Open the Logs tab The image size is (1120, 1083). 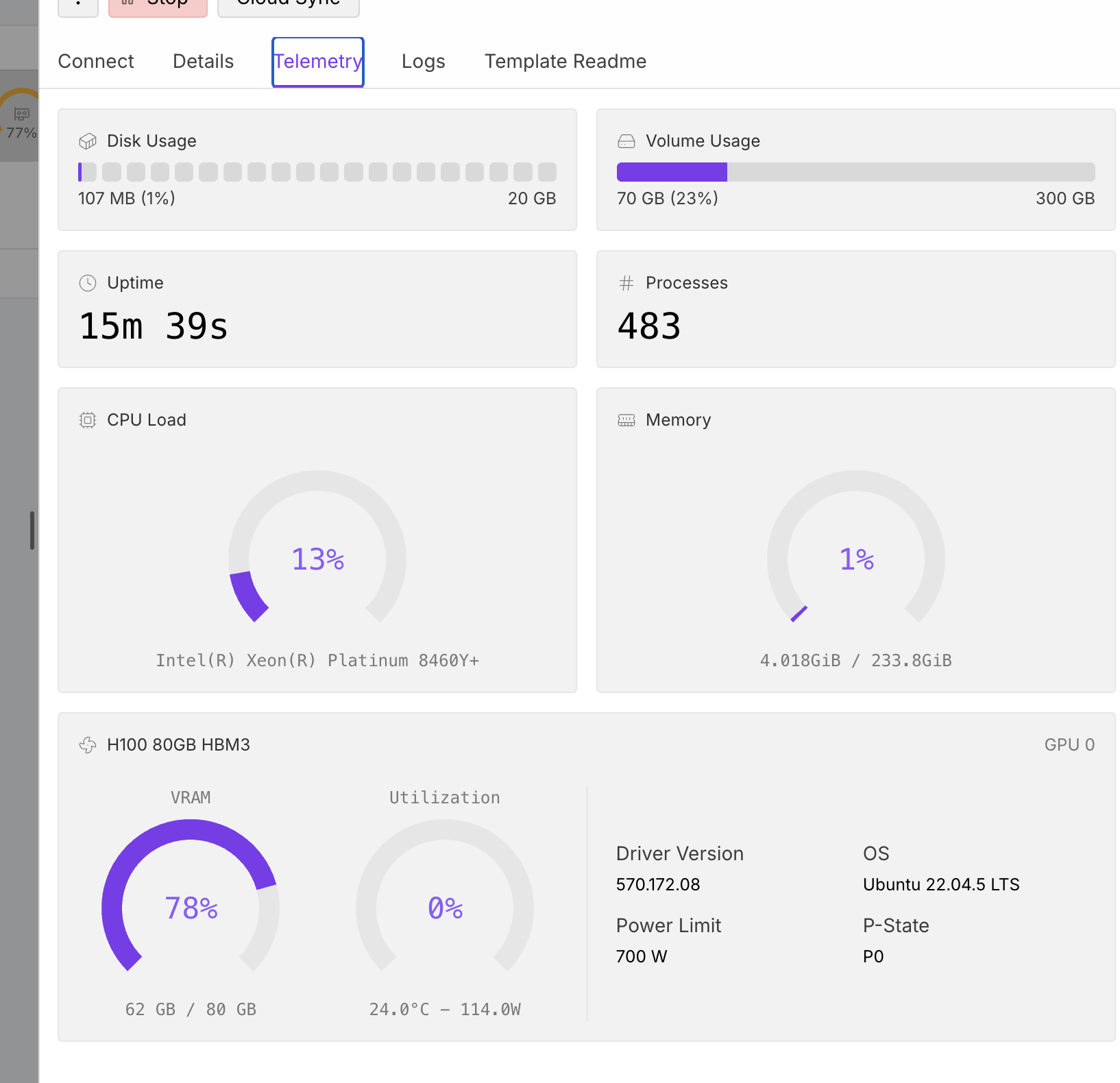424,62
